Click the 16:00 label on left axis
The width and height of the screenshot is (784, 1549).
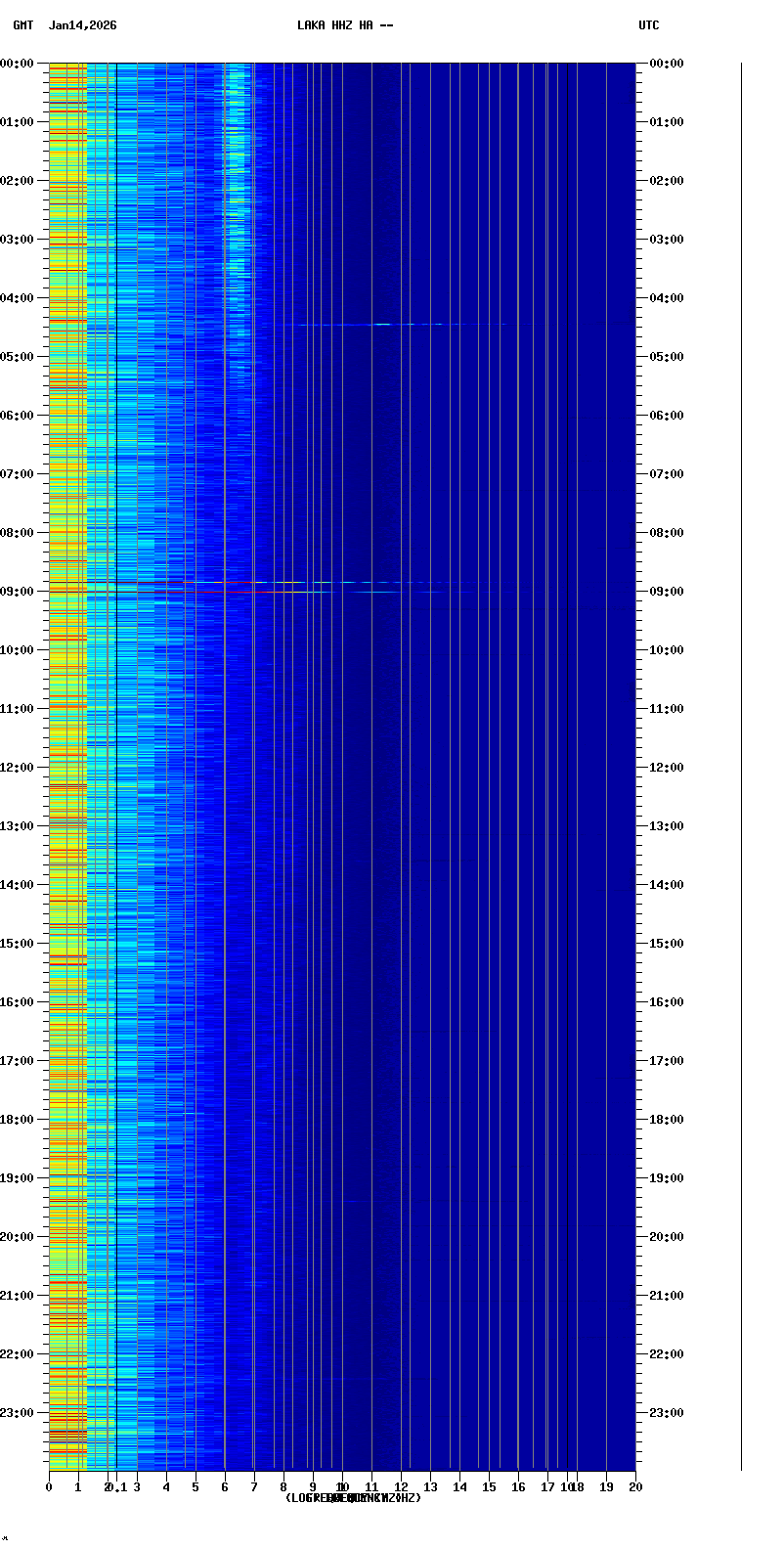pyautogui.click(x=18, y=1002)
